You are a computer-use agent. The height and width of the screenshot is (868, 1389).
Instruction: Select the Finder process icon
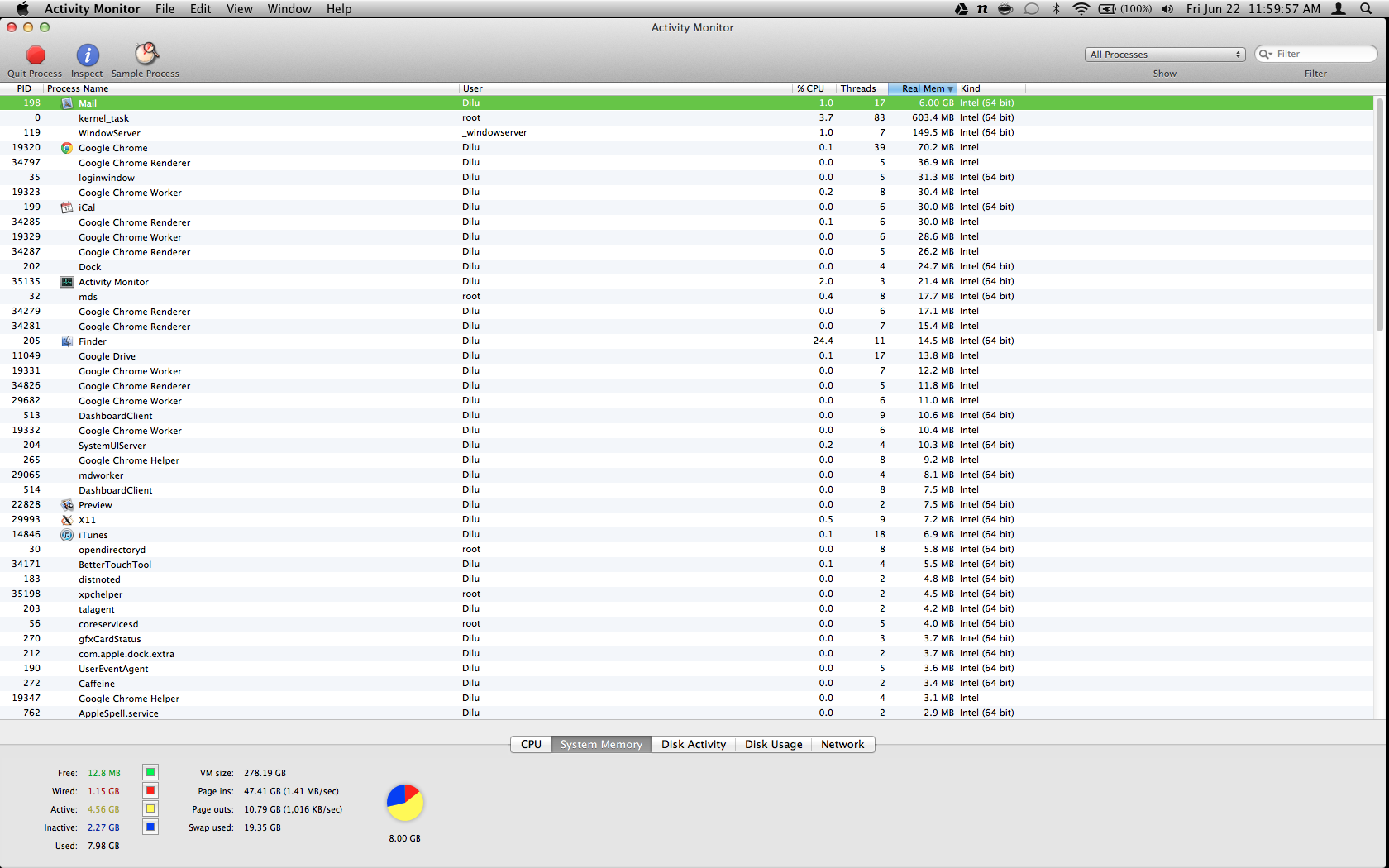click(67, 341)
